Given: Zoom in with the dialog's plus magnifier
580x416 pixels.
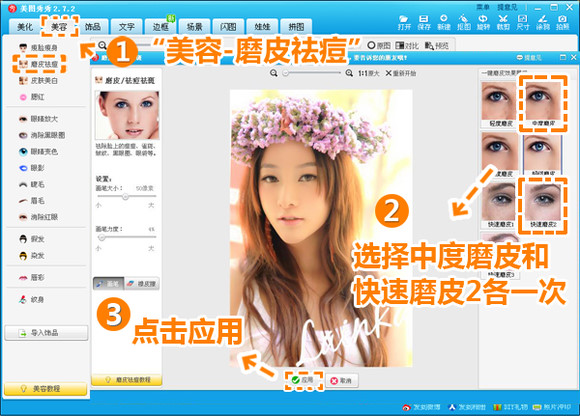Looking at the screenshot, I should [349, 73].
